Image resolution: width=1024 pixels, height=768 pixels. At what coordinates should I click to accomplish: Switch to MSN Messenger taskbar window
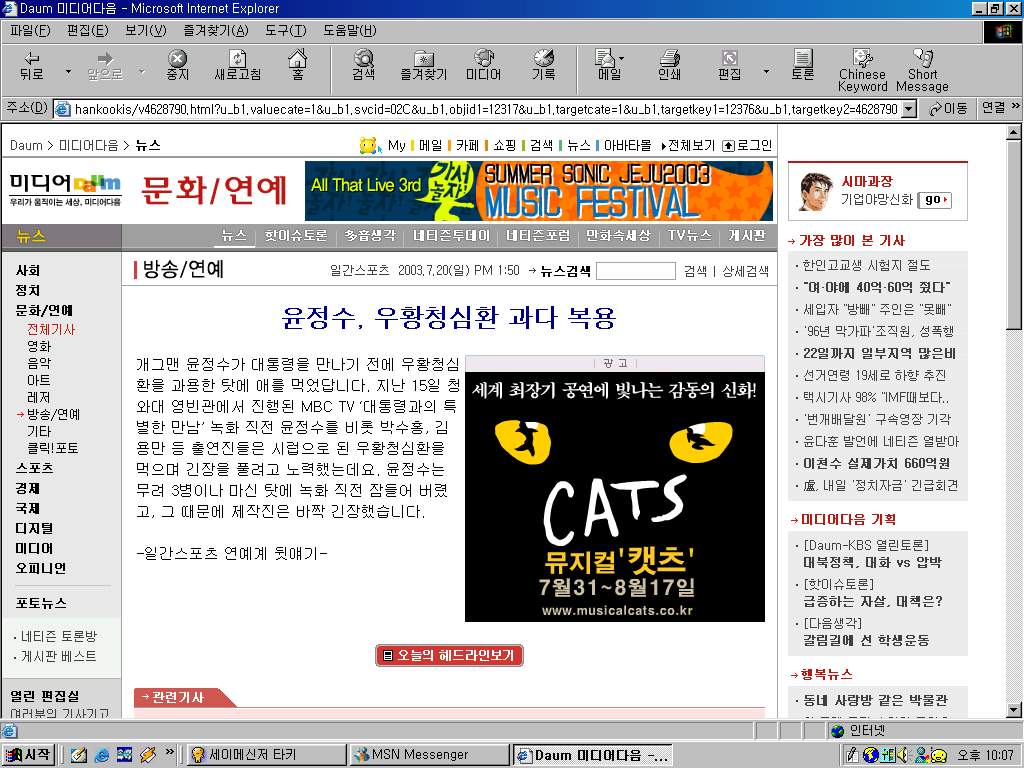point(428,755)
